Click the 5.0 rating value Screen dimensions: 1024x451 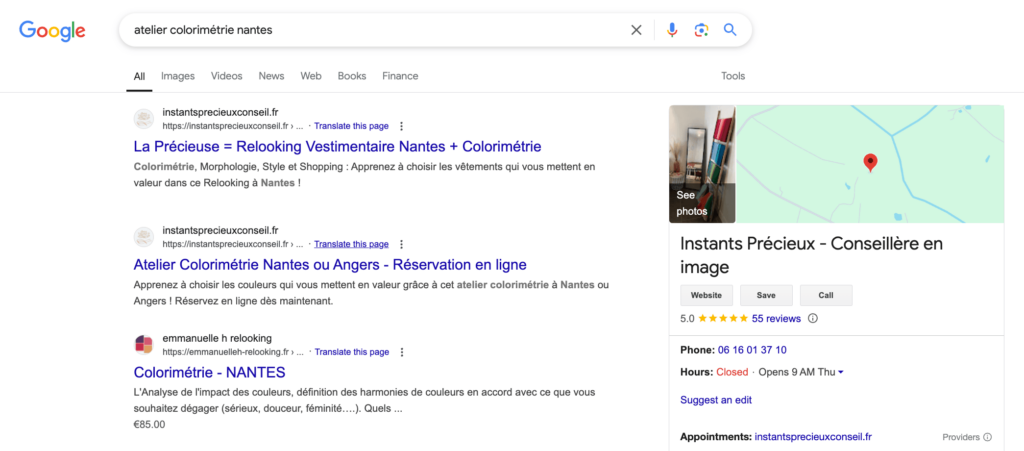coord(687,319)
